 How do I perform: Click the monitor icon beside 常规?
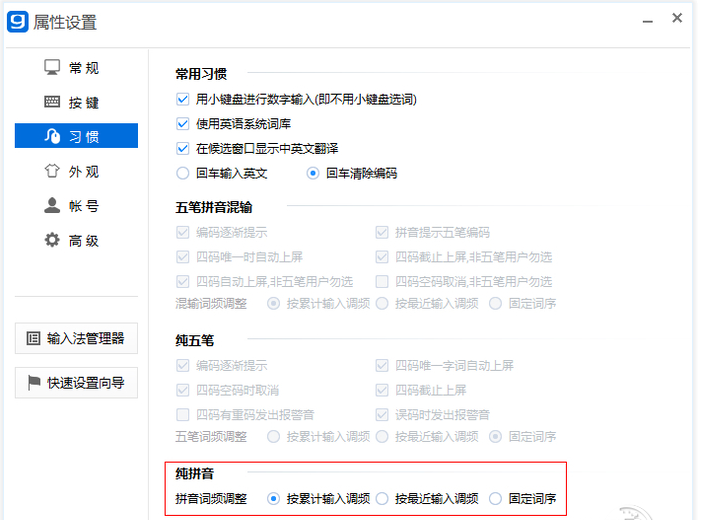tap(52, 67)
